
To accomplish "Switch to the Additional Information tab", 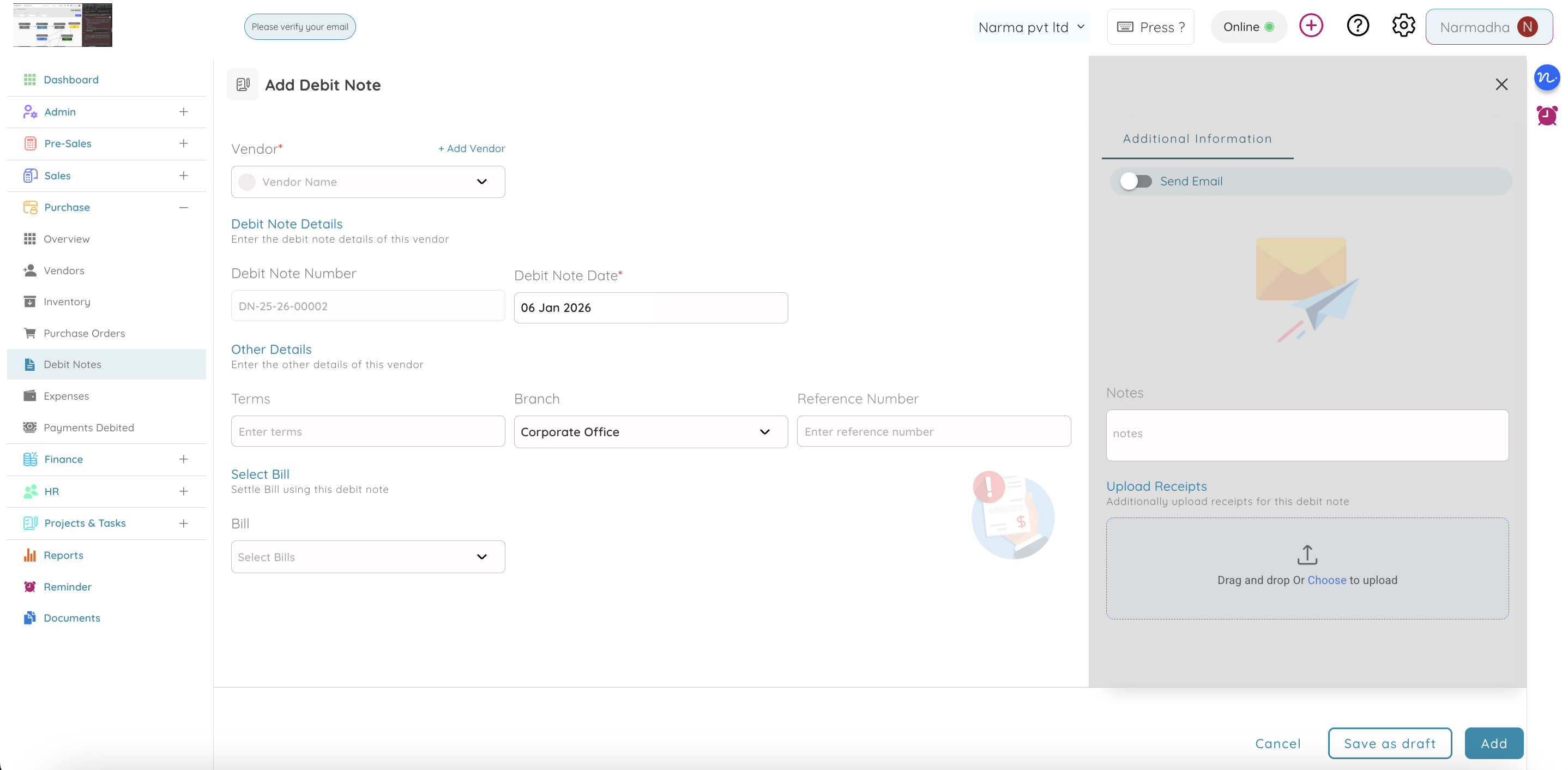I will tap(1197, 138).
